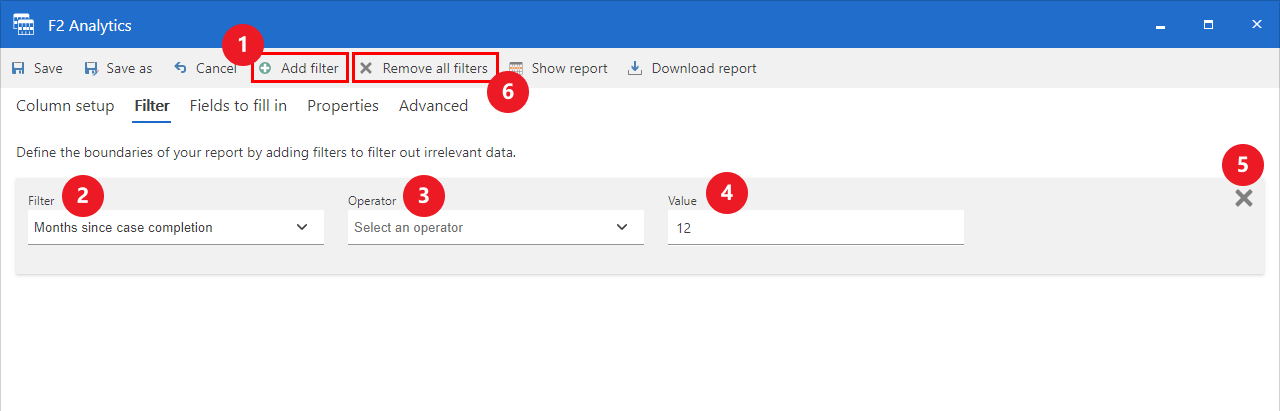Click the Save disk icon in toolbar
This screenshot has height=411, width=1280.
(18, 69)
